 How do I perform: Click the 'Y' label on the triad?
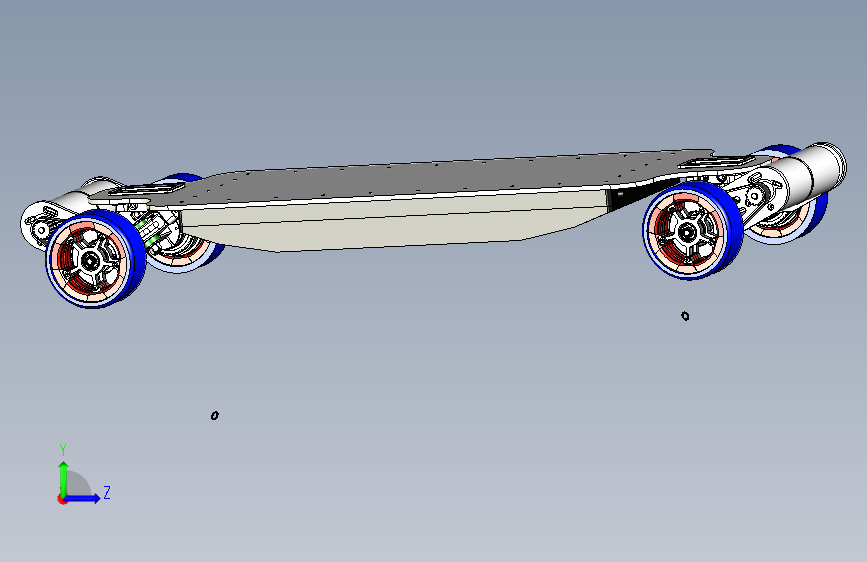[x=63, y=450]
